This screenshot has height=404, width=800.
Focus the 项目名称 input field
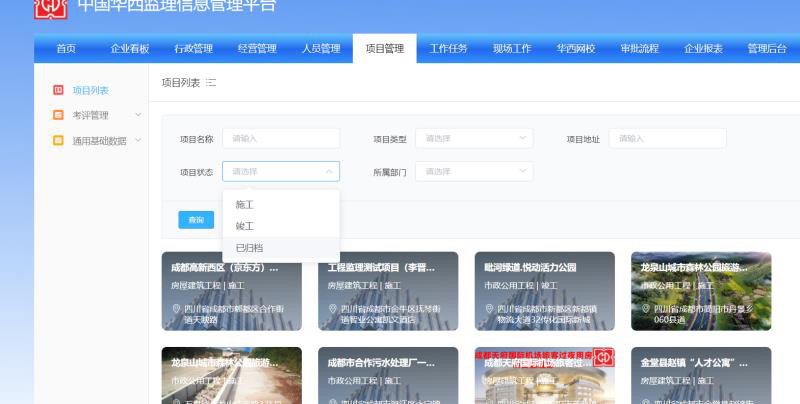[281, 138]
